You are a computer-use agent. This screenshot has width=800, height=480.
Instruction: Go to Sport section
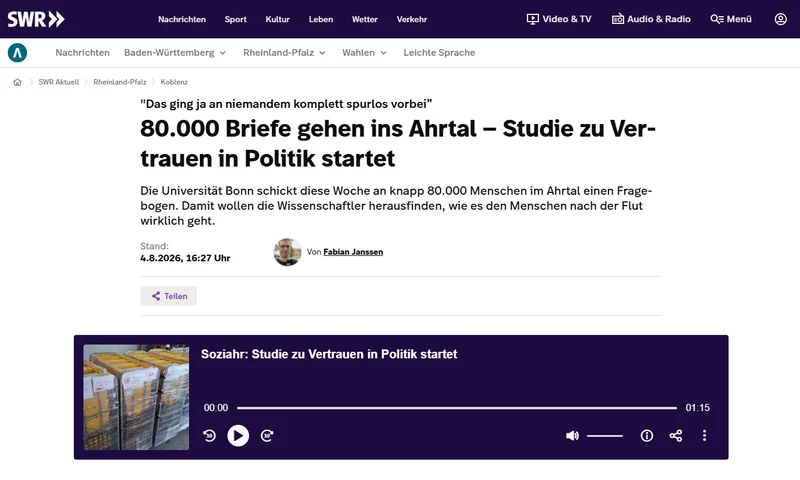pos(235,19)
